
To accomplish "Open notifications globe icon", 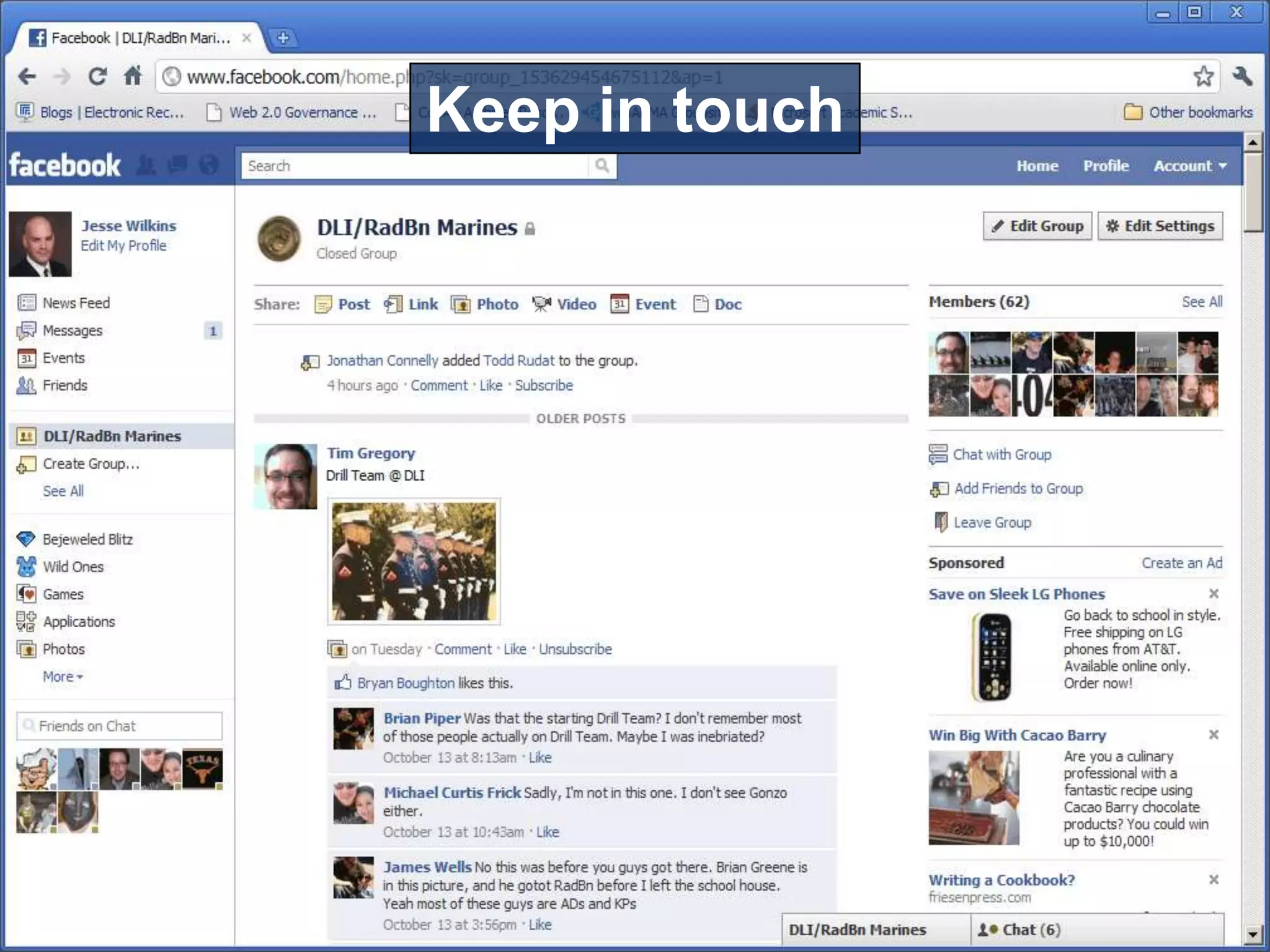I will pyautogui.click(x=209, y=165).
